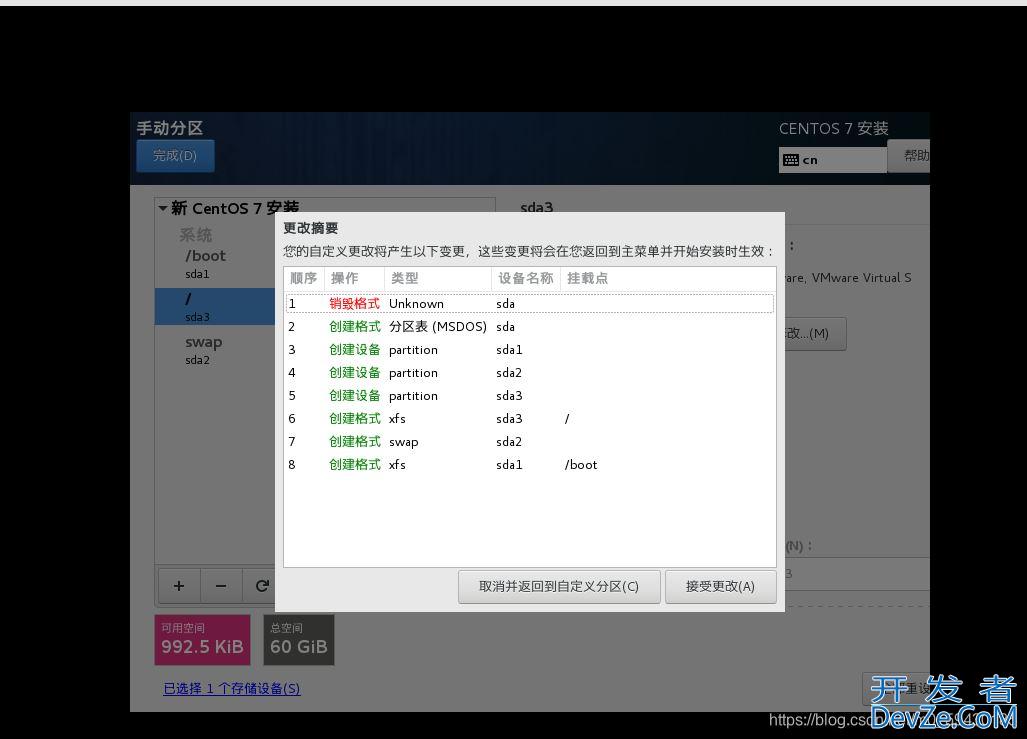Click the 设备名称 column header
This screenshot has width=1027, height=739.
point(525,278)
